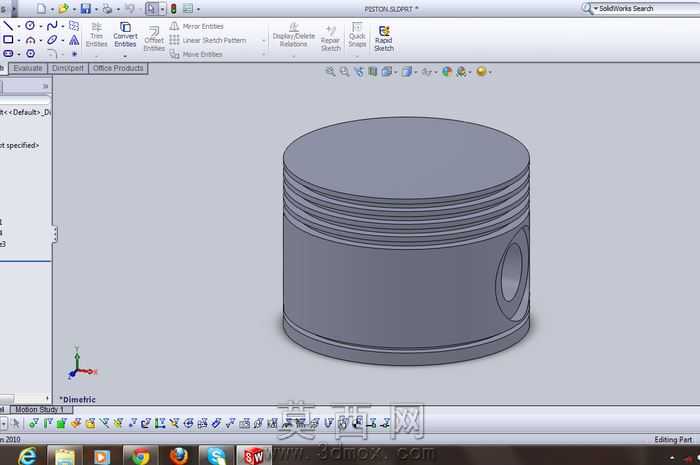
Task: Open the Save dropdown arrow
Action: tap(96, 9)
